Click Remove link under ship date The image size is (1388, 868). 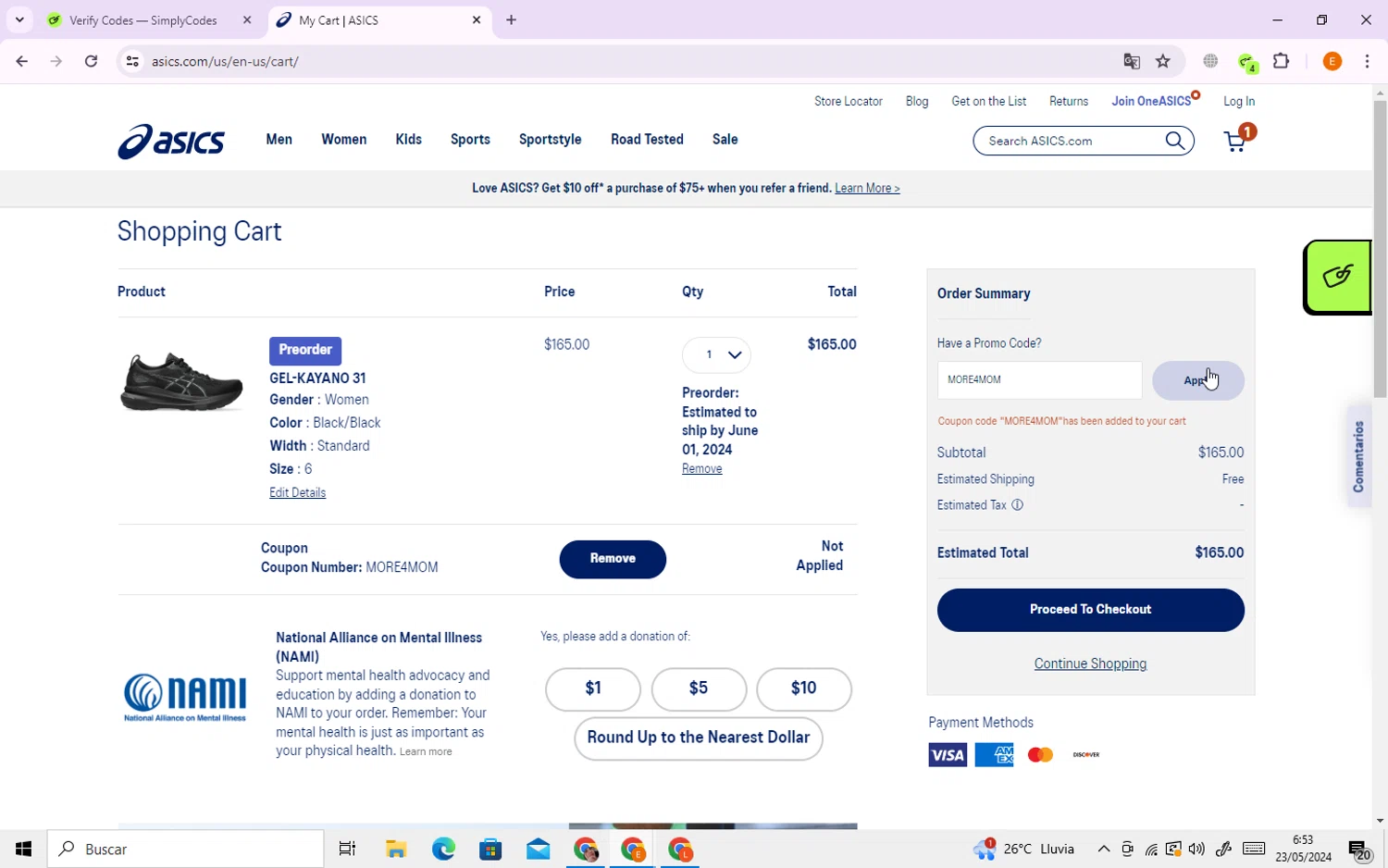pos(702,469)
